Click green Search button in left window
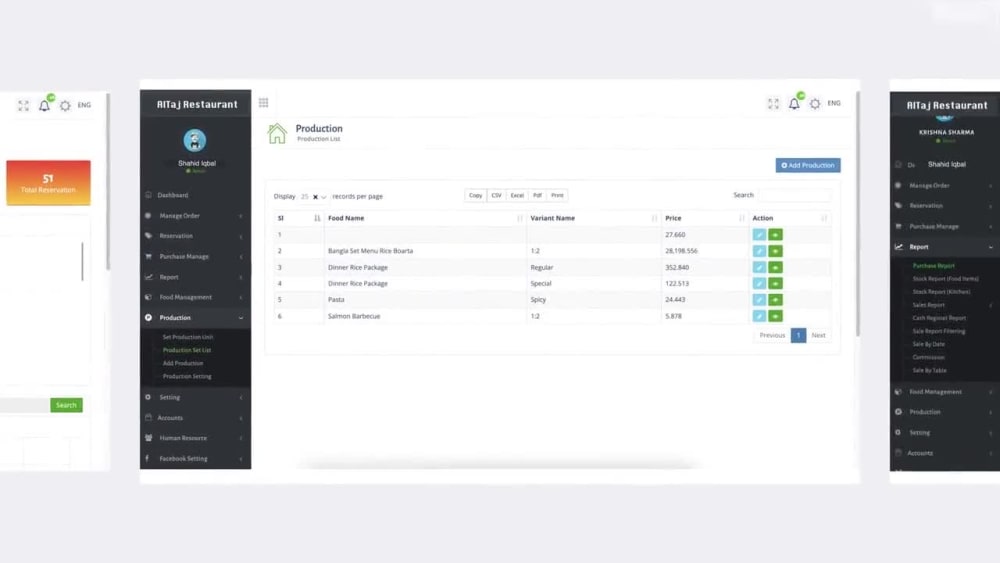The image size is (1000, 563). [x=66, y=405]
